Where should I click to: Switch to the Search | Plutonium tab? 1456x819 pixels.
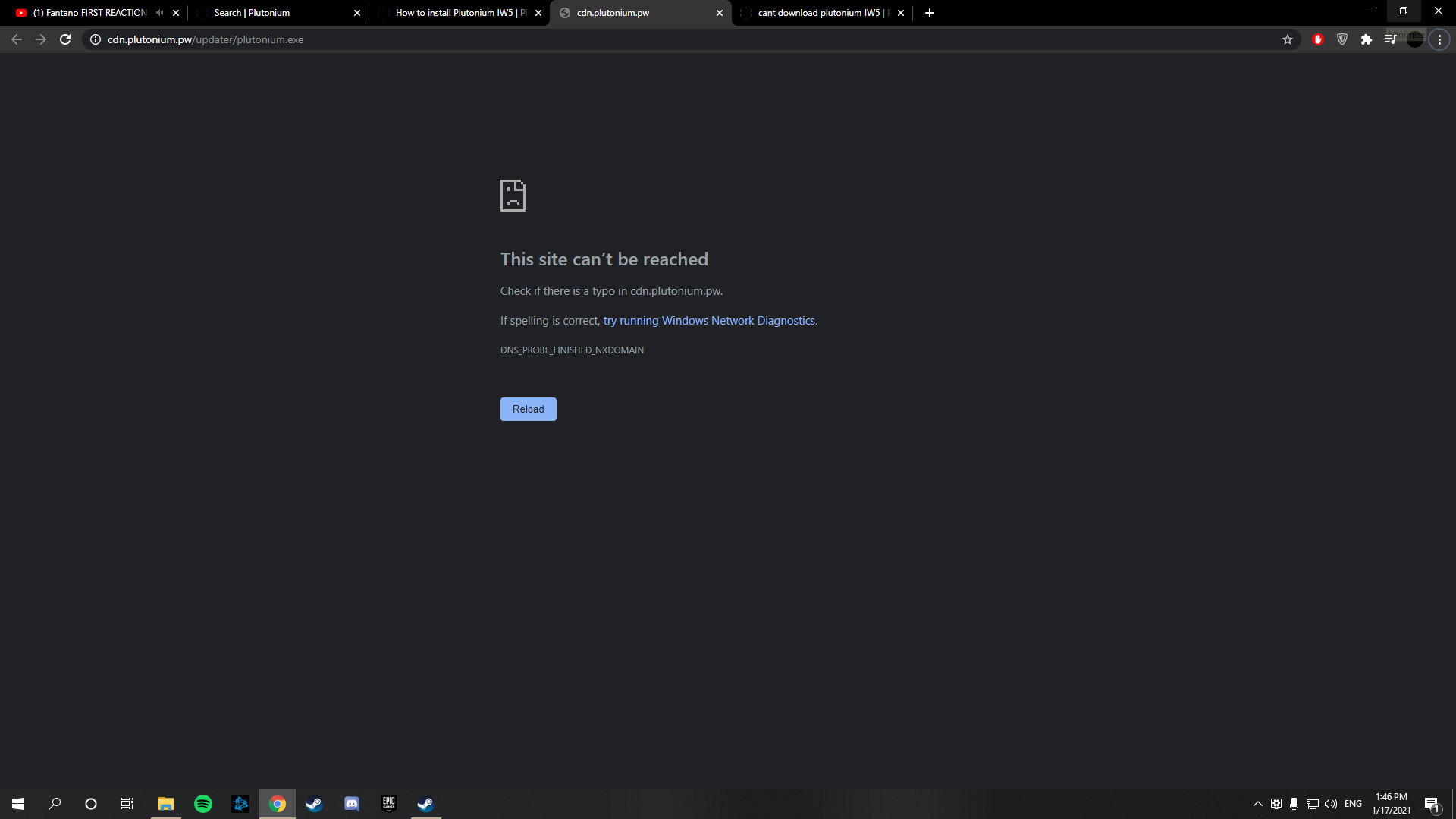click(278, 13)
